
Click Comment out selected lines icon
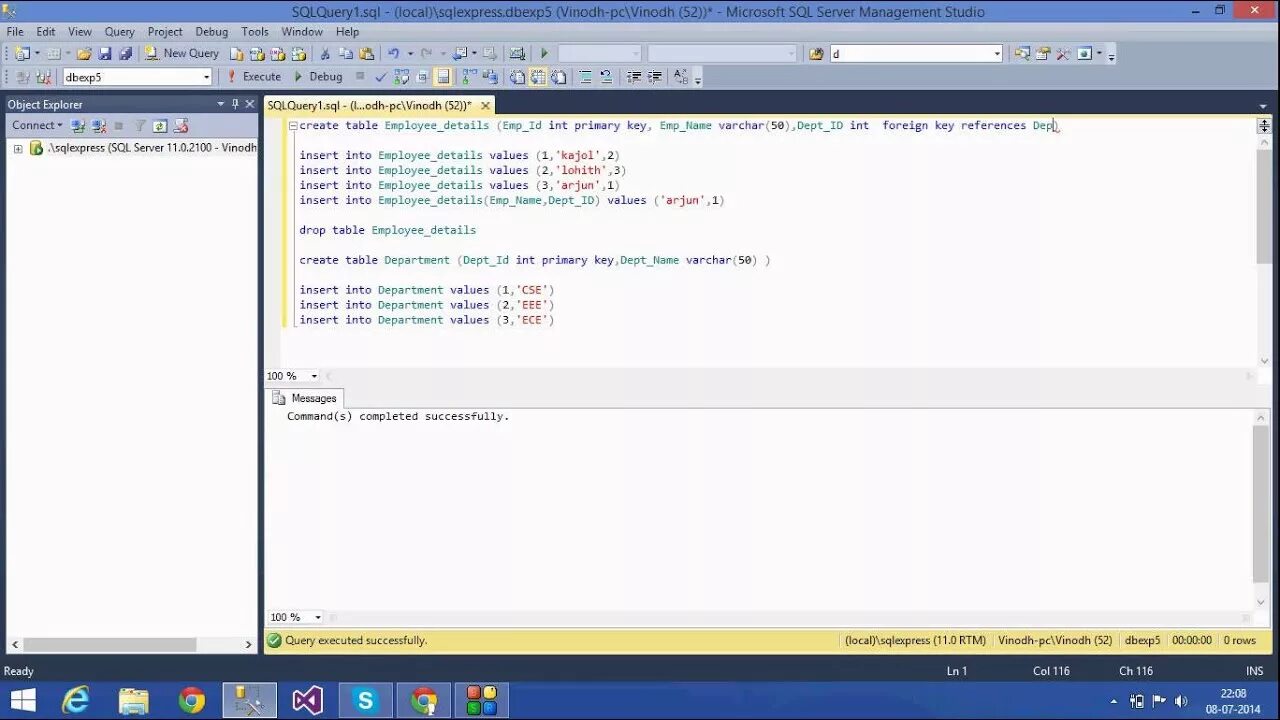click(585, 76)
